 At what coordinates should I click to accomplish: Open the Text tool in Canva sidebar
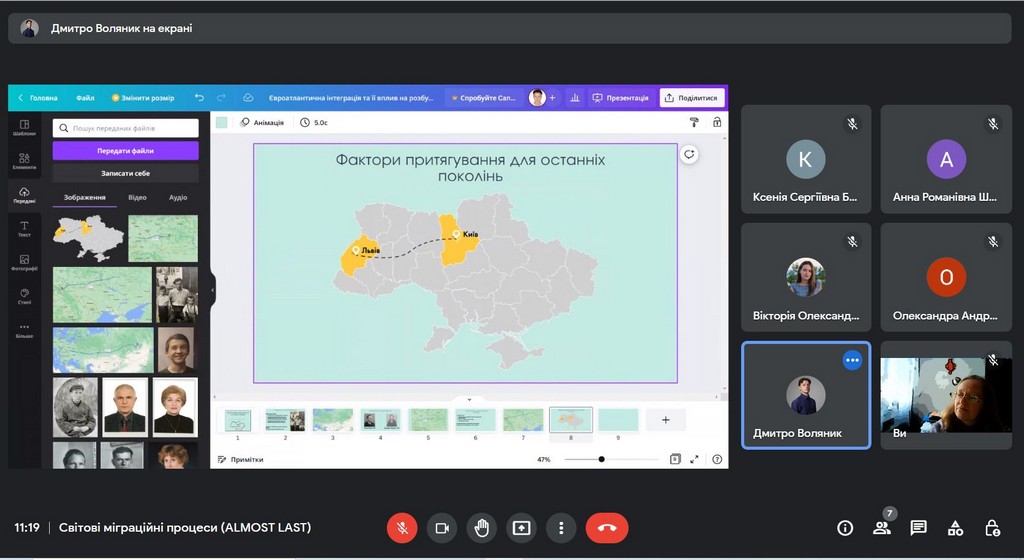coord(24,228)
